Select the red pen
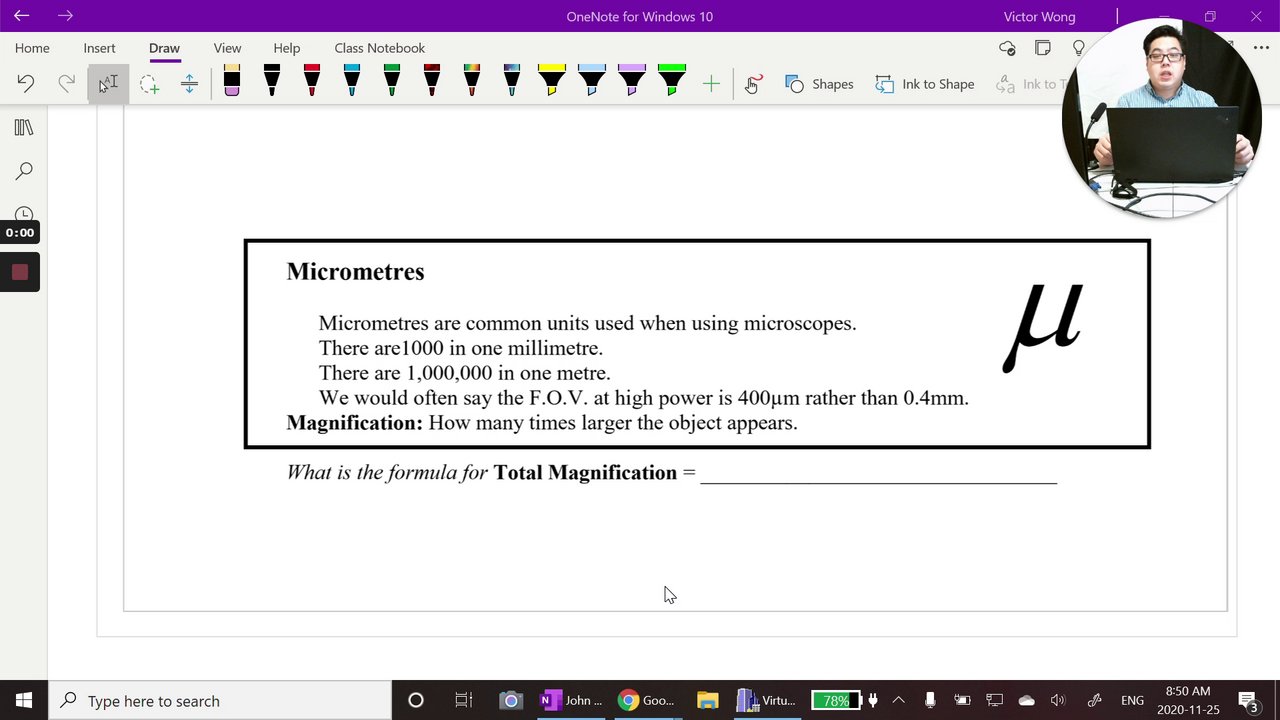The image size is (1280, 720). coord(312,81)
